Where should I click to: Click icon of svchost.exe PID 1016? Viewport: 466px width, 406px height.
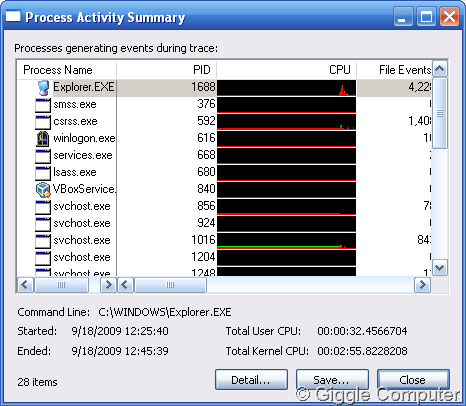[x=43, y=241]
